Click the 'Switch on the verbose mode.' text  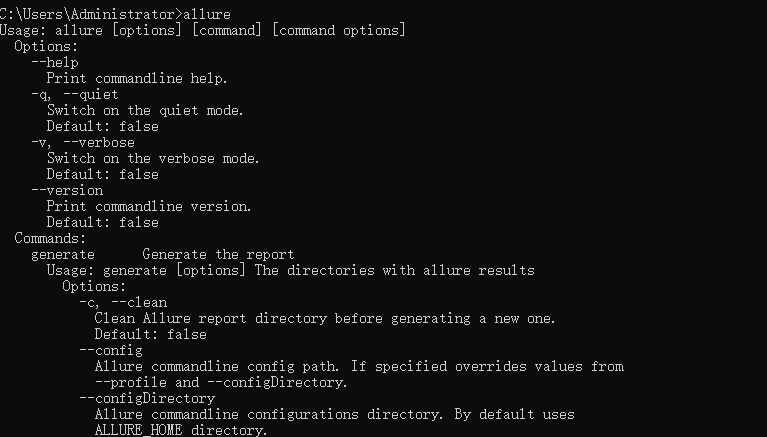click(x=153, y=159)
